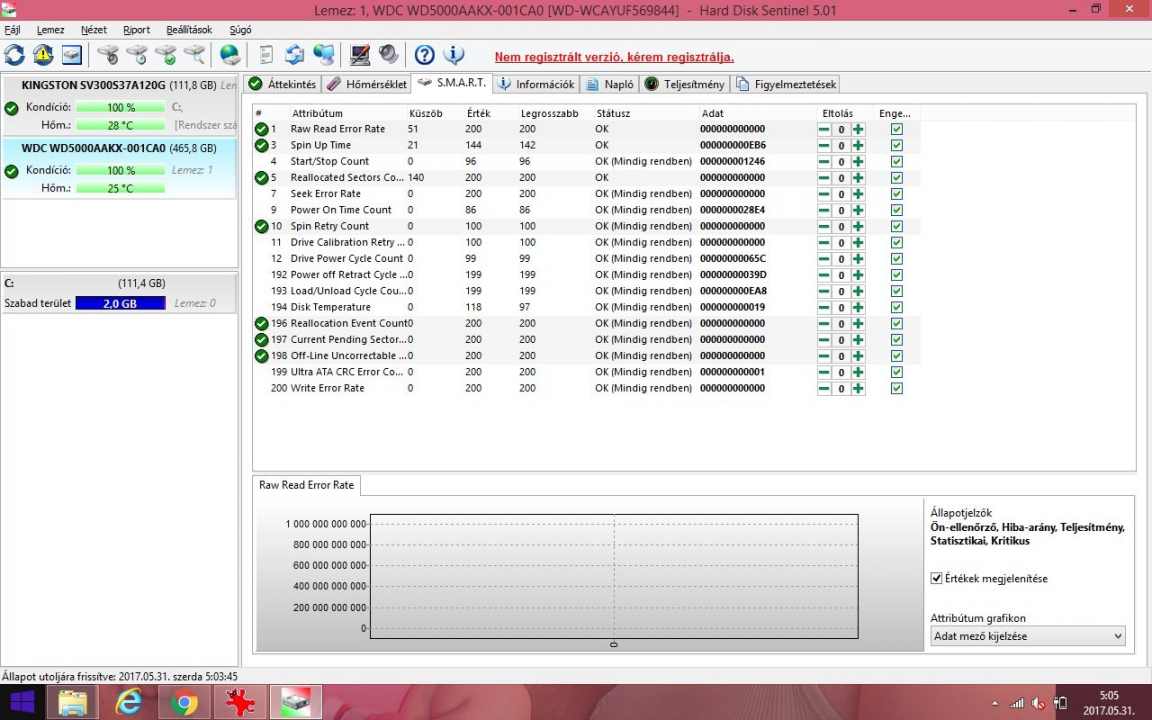Click the disk with green checkmark icon
This screenshot has width=1152, height=720.
click(x=165, y=55)
